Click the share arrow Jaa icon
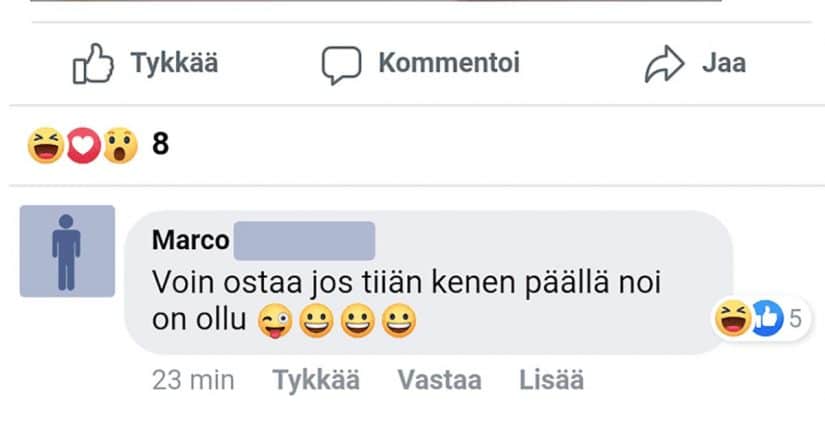The width and height of the screenshot is (825, 432). click(665, 64)
